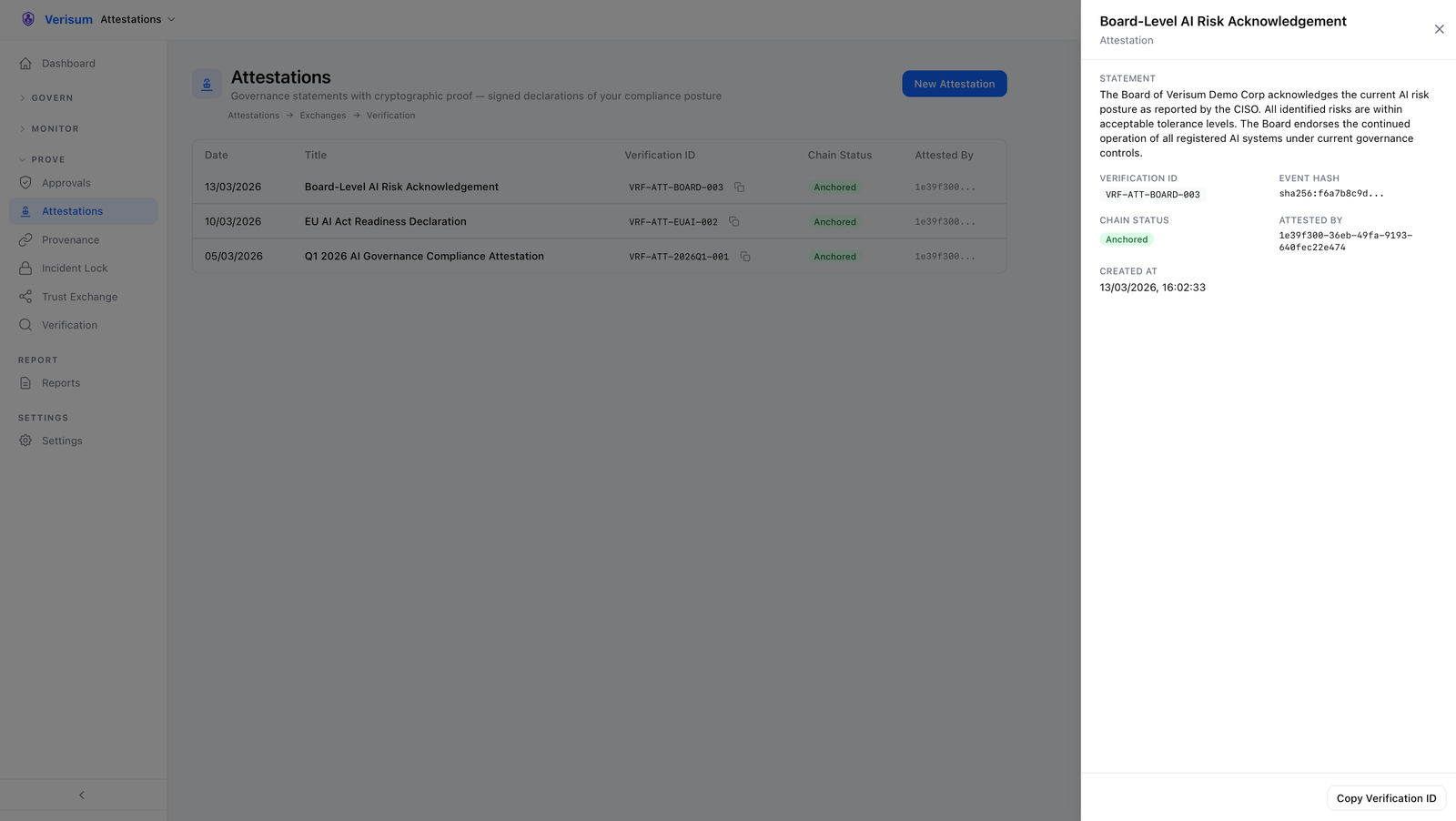The image size is (1456, 821).
Task: Click the Verisum shield logo icon
Action: click(28, 19)
